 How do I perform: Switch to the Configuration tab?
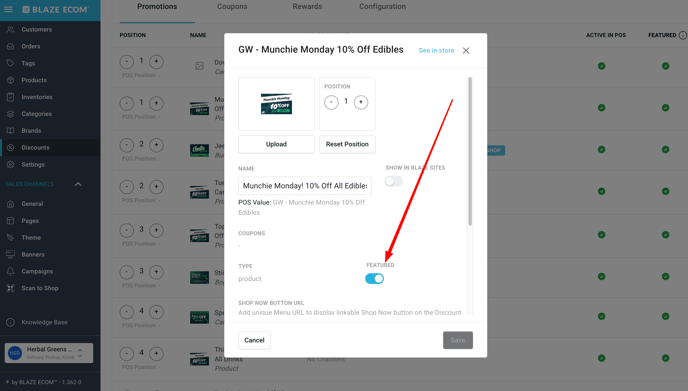point(382,7)
